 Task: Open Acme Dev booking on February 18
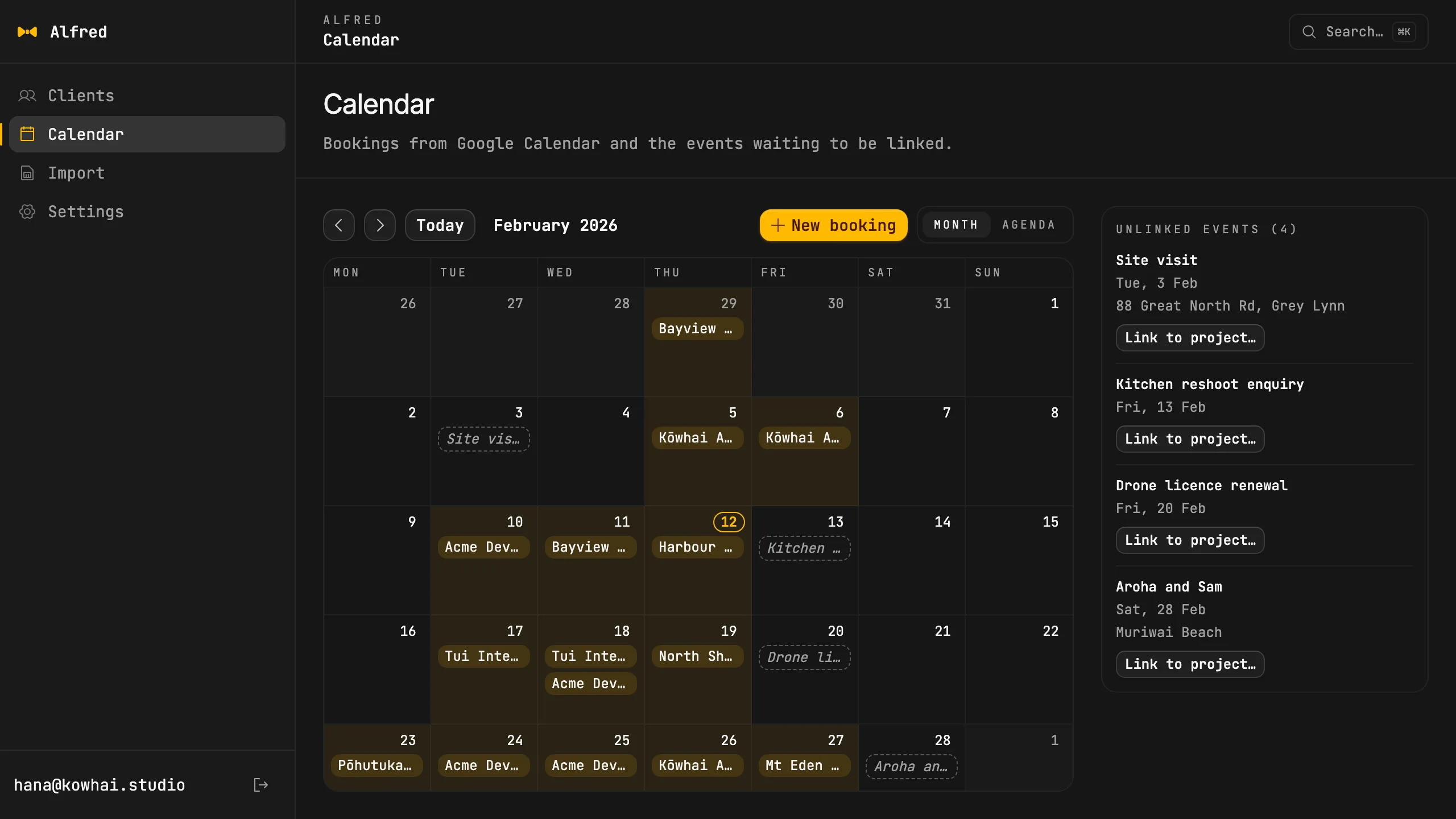pyautogui.click(x=590, y=684)
